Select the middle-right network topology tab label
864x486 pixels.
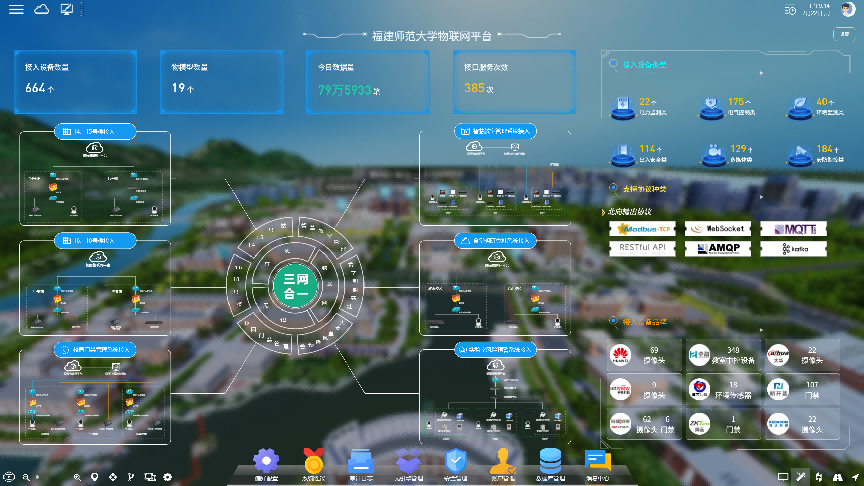pos(495,241)
